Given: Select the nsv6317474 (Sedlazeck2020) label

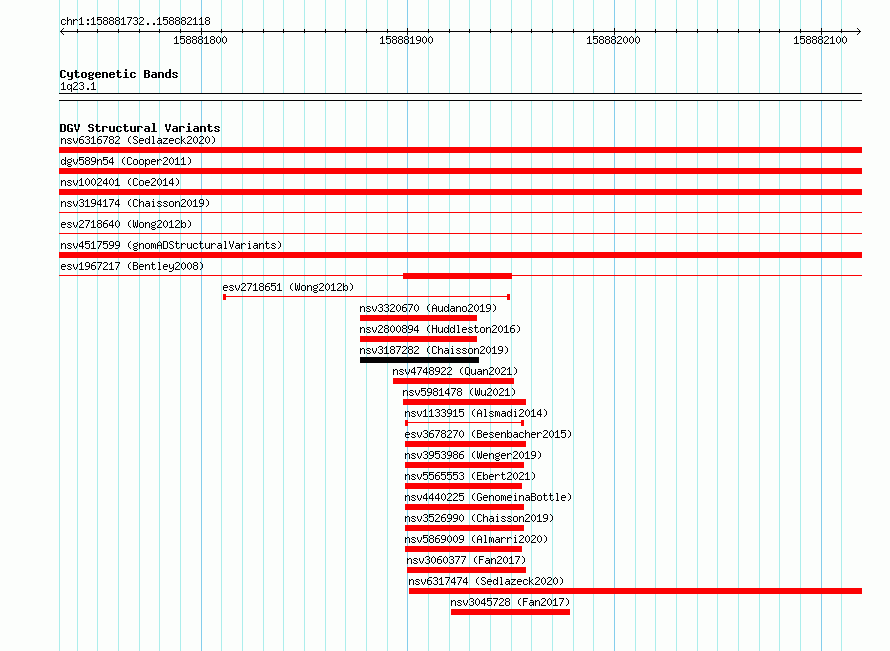Looking at the screenshot, I should point(486,581).
